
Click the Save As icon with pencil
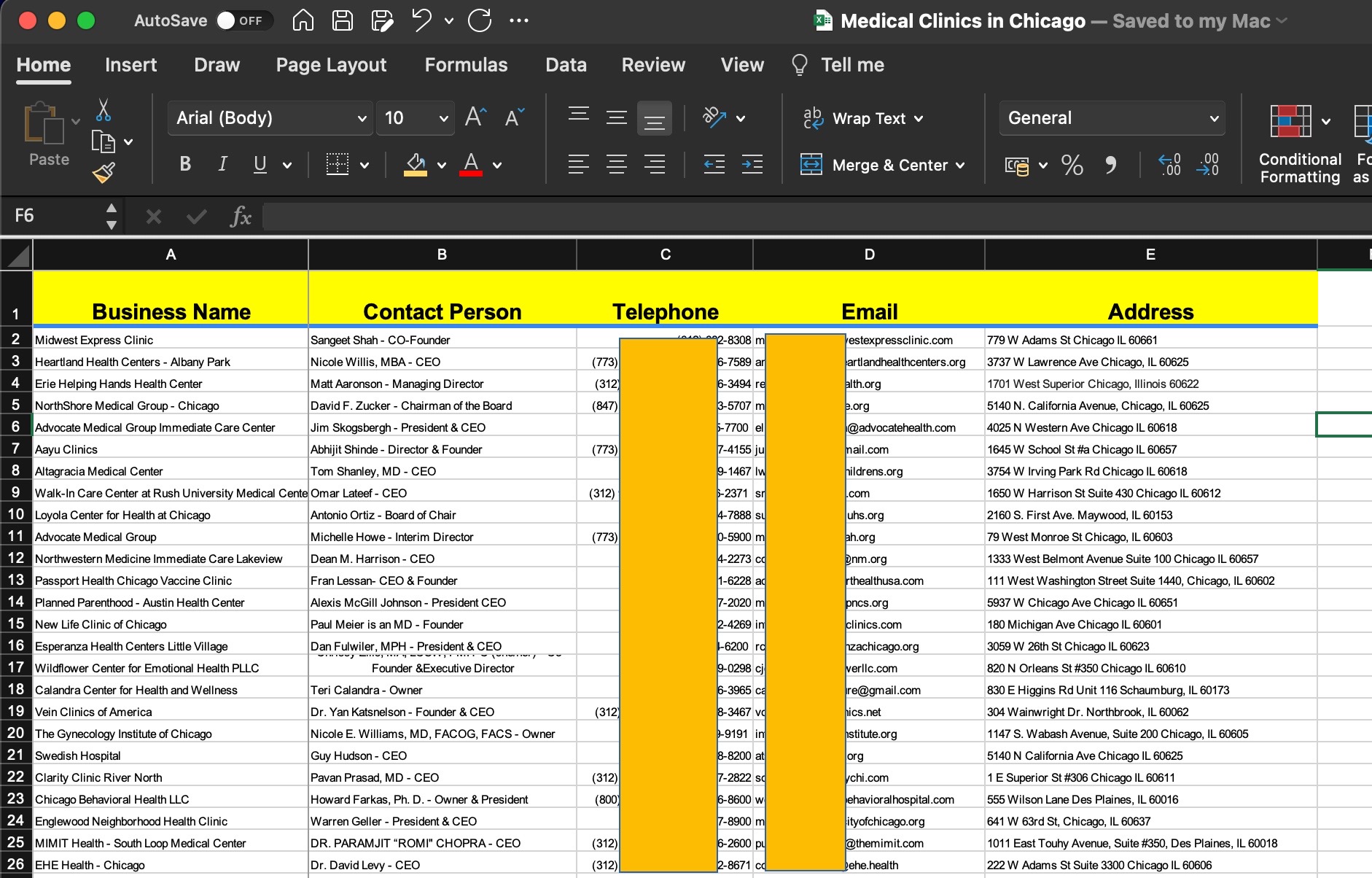pyautogui.click(x=382, y=20)
